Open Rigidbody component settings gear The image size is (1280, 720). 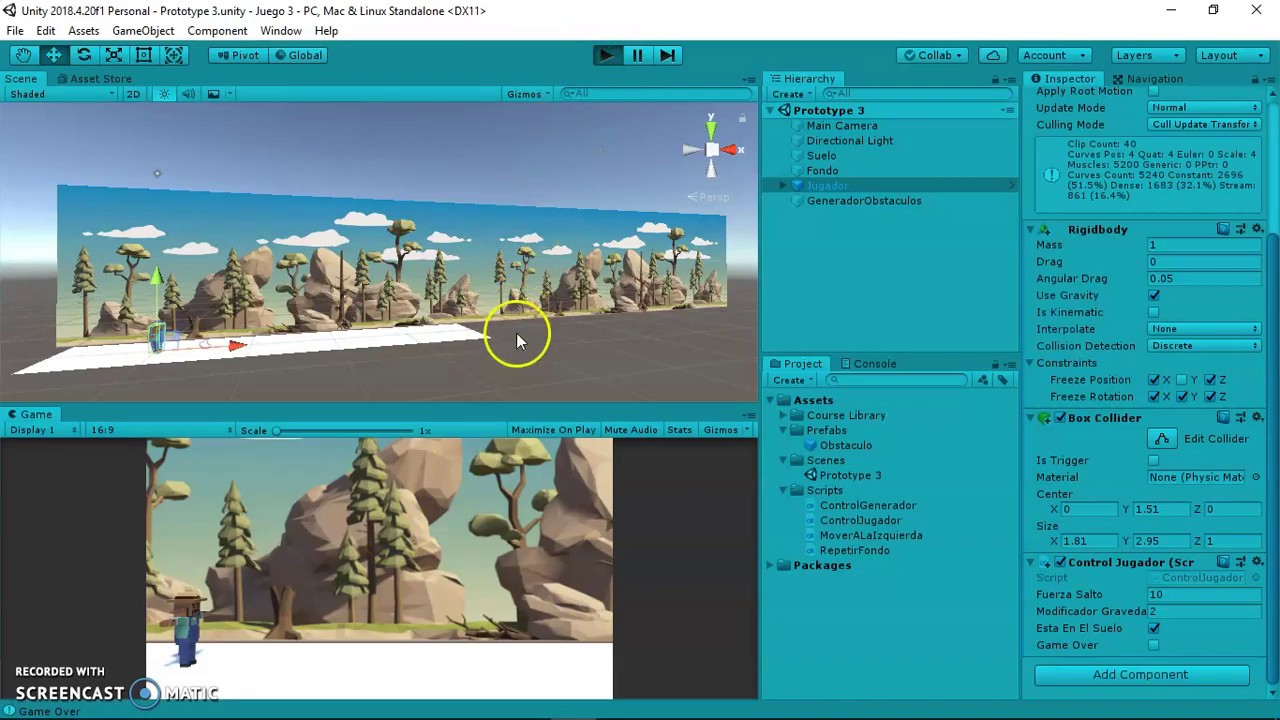[1258, 229]
